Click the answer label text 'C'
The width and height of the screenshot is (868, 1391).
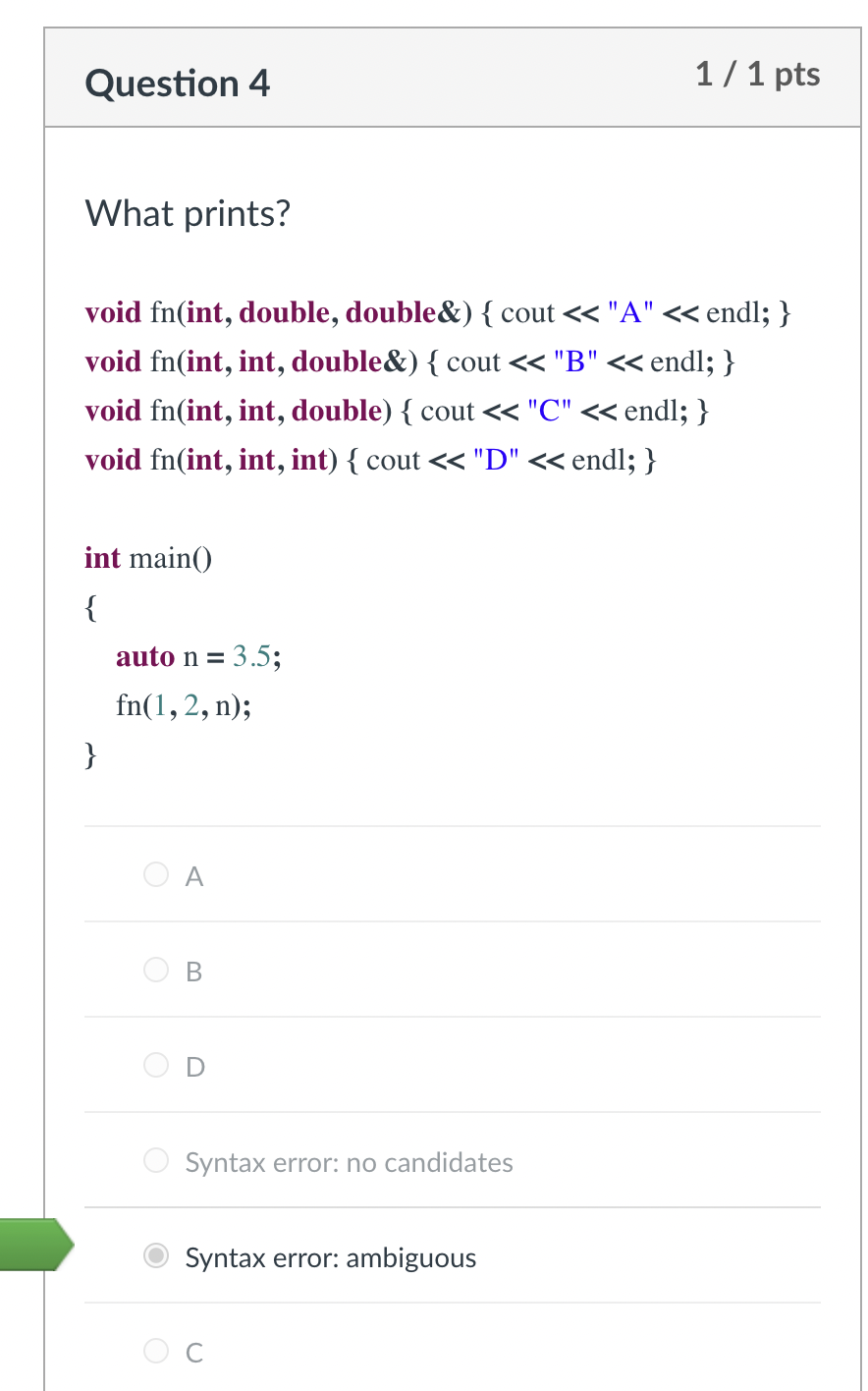click(x=193, y=1353)
